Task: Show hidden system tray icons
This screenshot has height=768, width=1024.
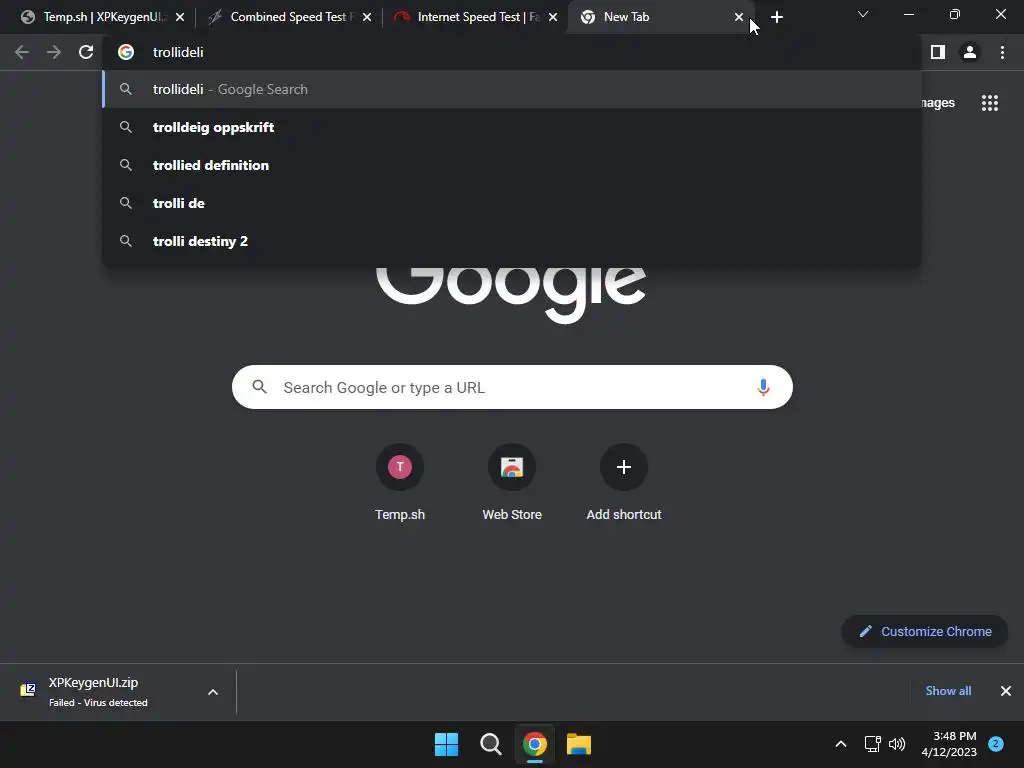Action: pos(841,744)
